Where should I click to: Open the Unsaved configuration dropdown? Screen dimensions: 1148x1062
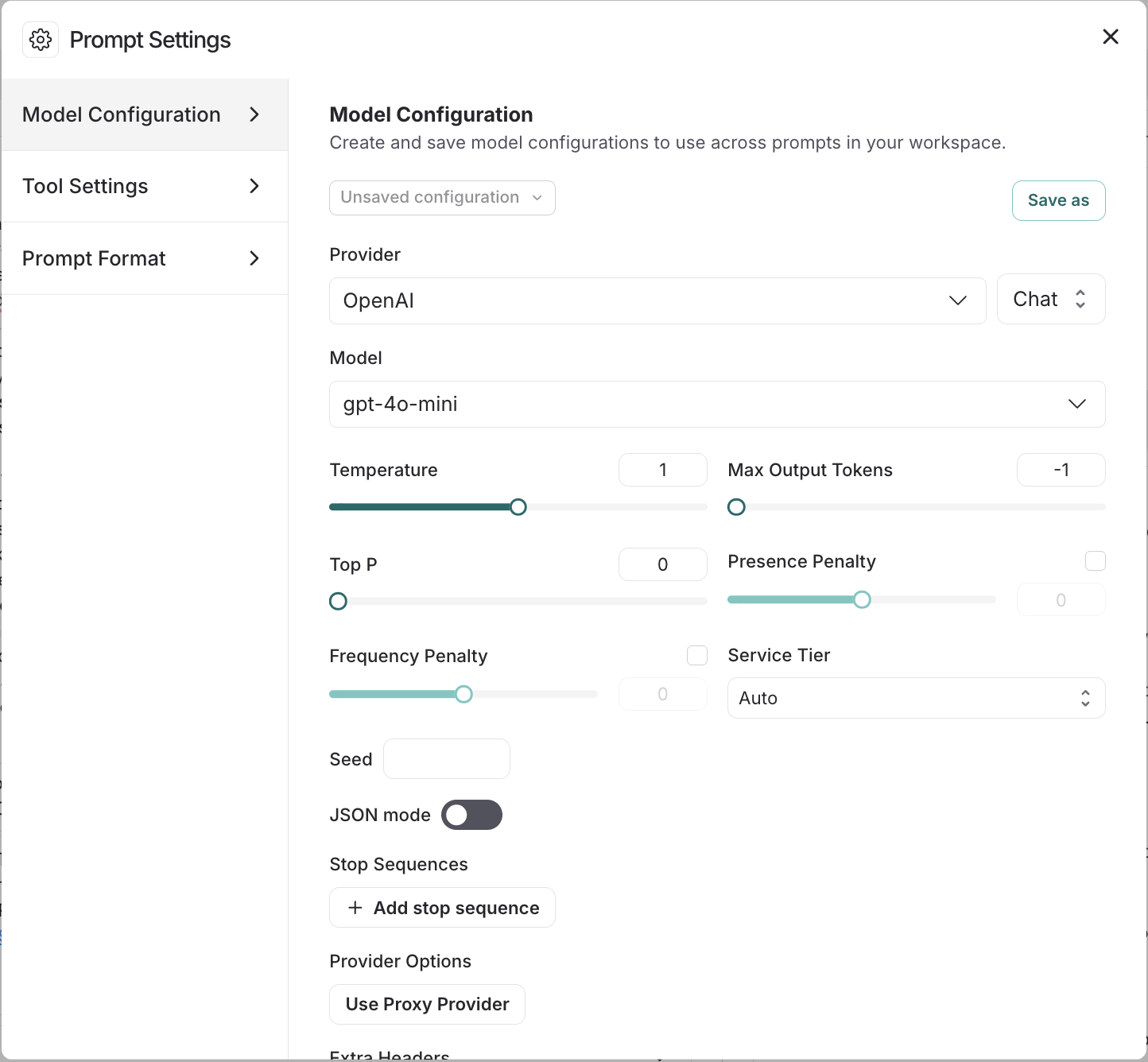tap(442, 198)
